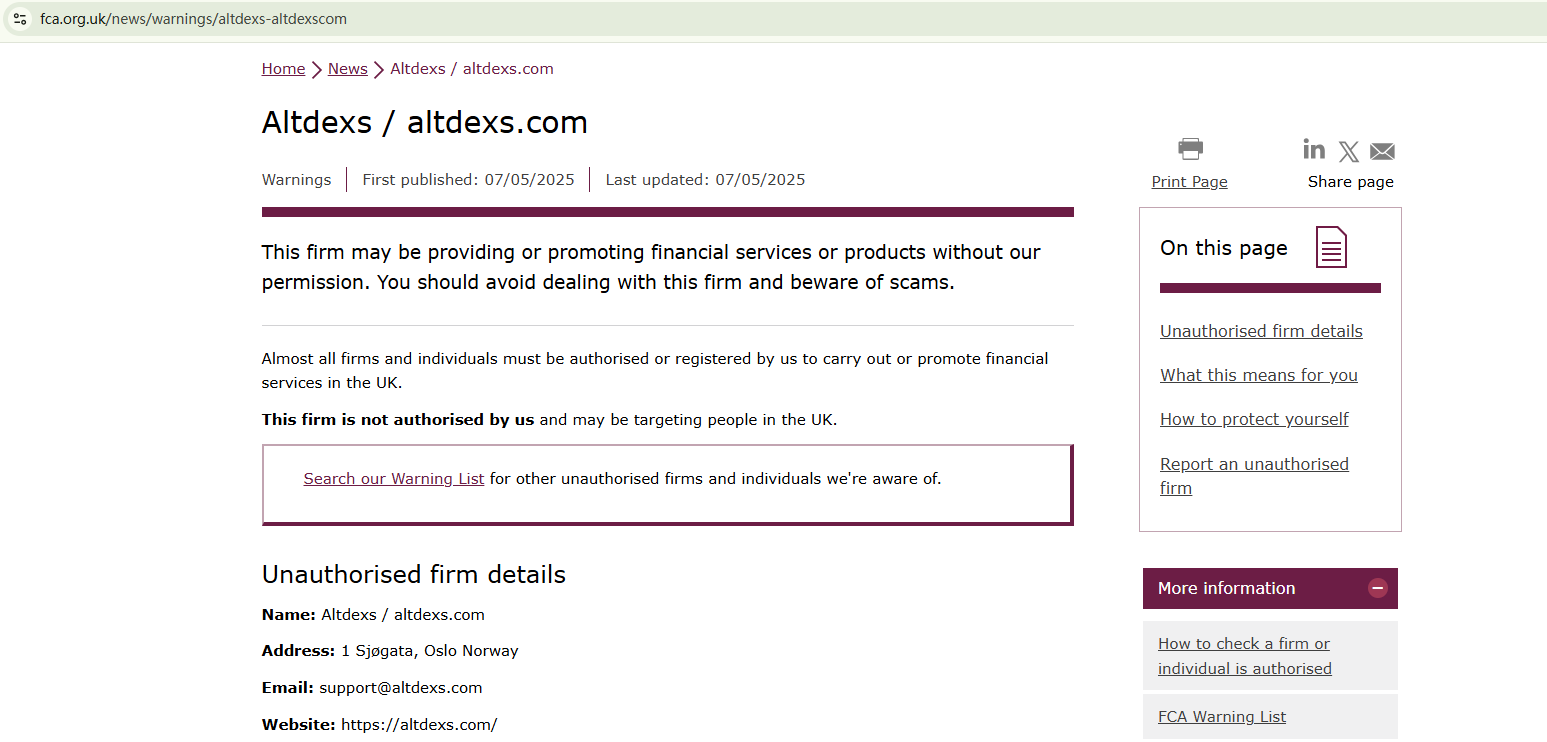Share page by email envelope icon

pos(1382,152)
